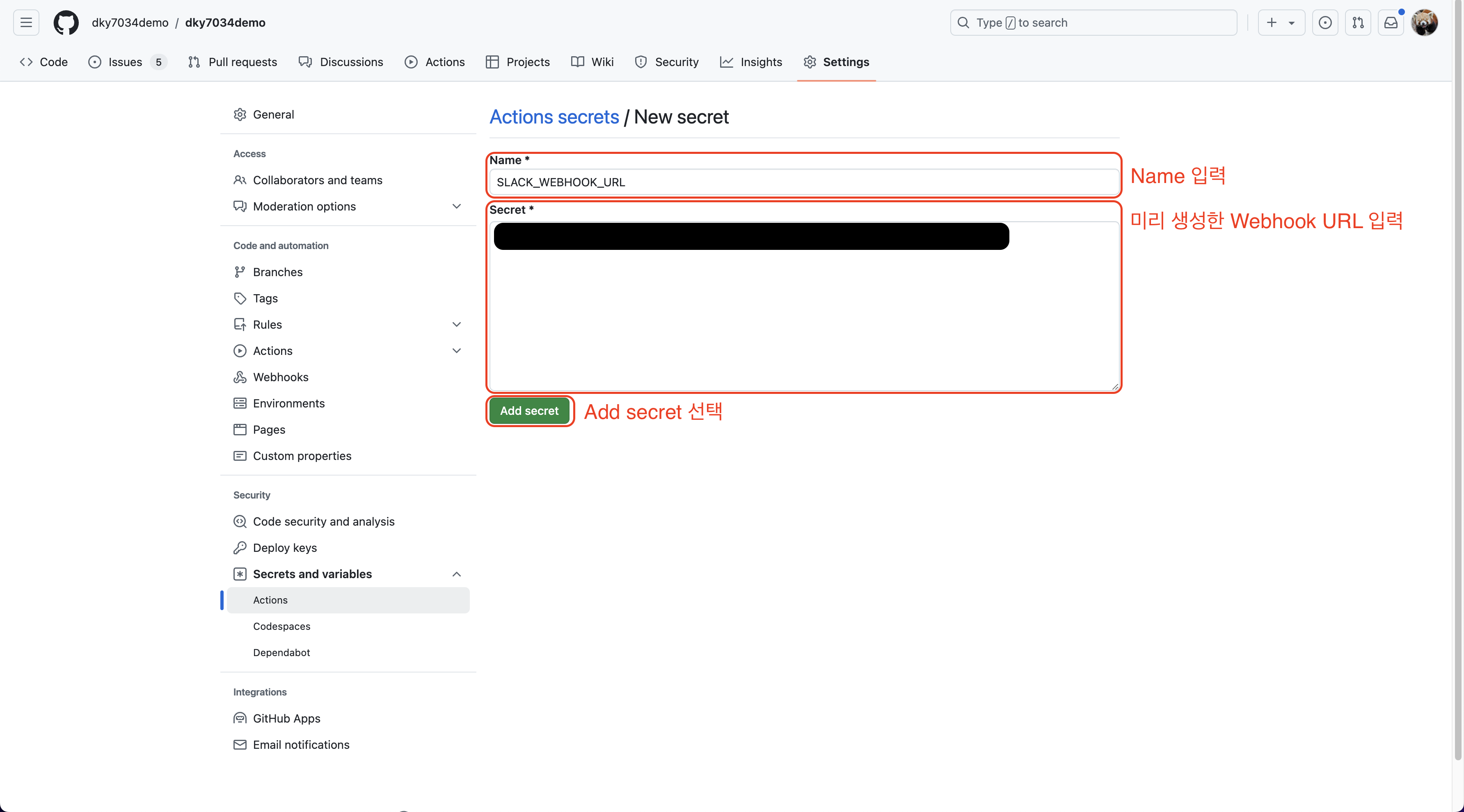Open Webhooks in settings sidebar
1464x812 pixels.
pyautogui.click(x=280, y=377)
